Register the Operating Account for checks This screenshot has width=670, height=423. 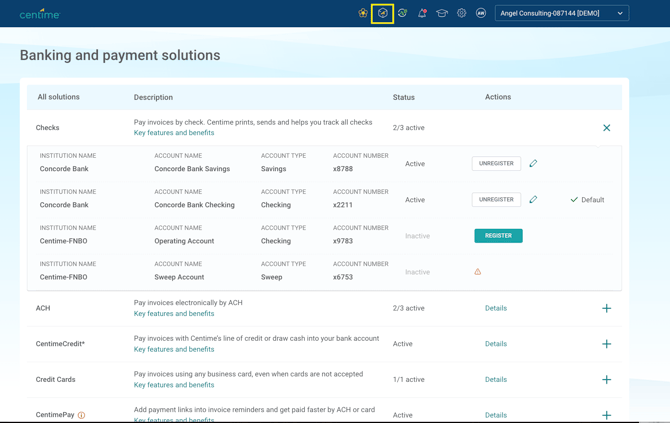[498, 236]
